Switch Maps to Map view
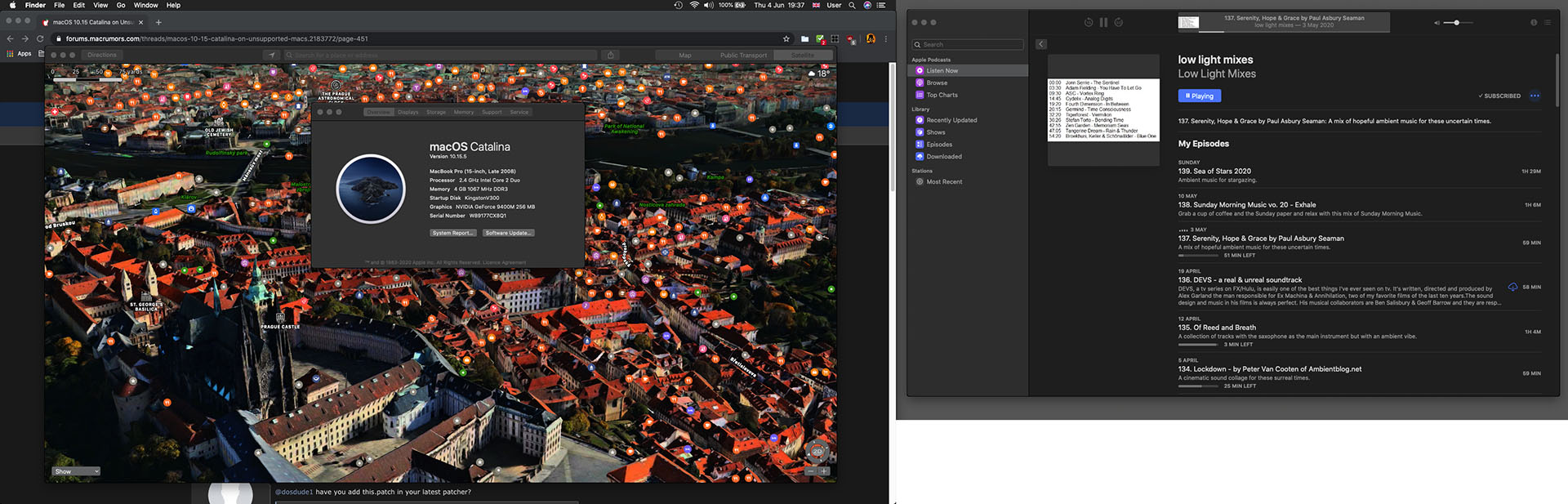Screen dimensions: 1568x504 [x=684, y=56]
